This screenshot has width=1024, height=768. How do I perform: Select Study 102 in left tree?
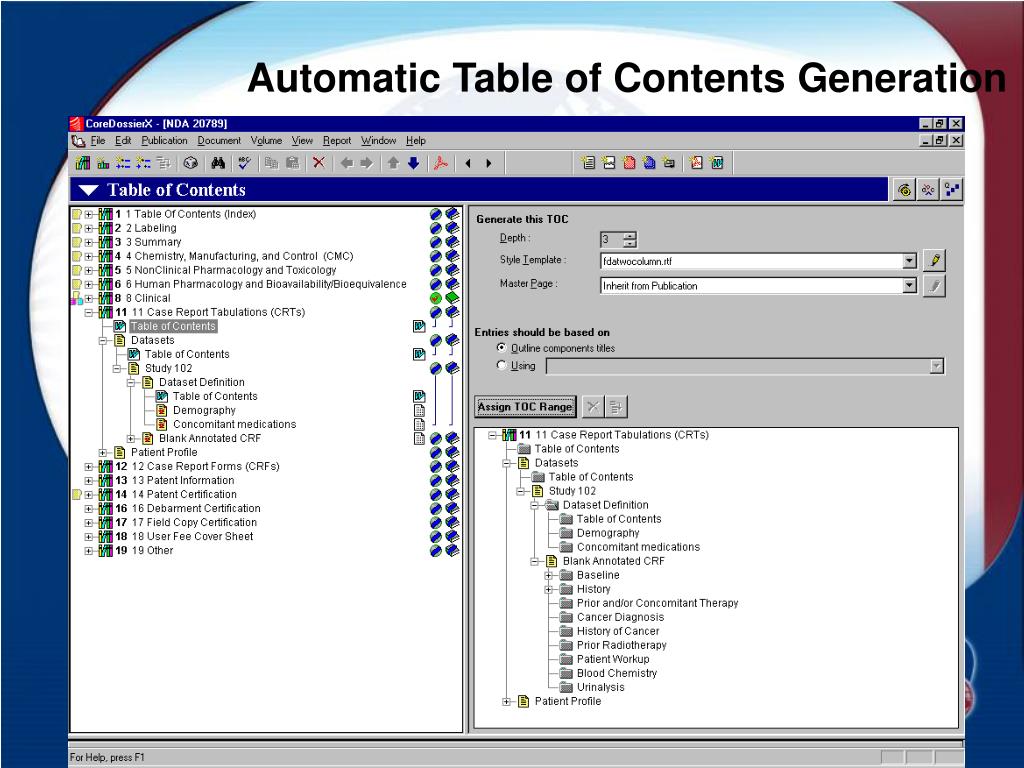(x=168, y=368)
